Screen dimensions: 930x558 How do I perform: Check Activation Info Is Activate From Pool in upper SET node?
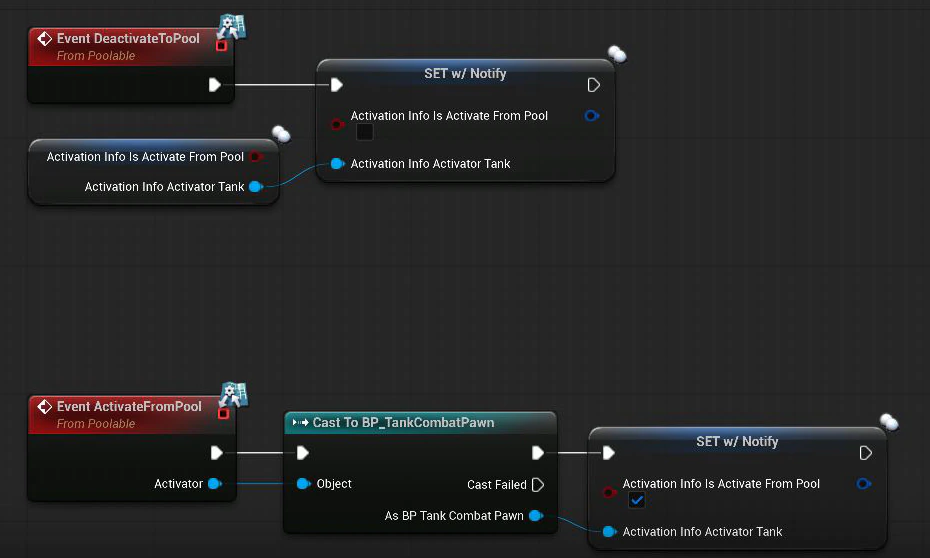point(365,132)
